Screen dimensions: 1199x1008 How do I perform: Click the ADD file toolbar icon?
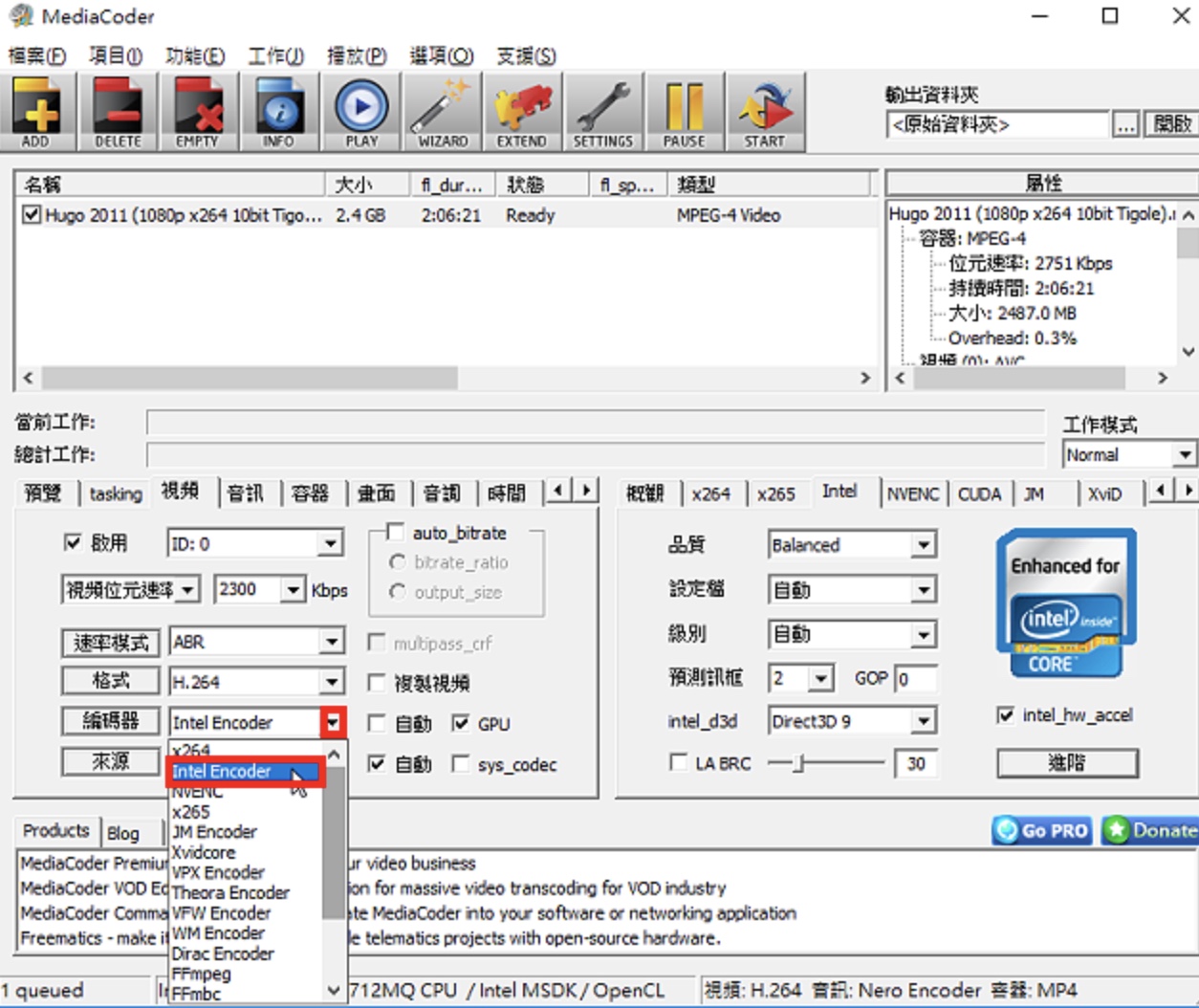(36, 112)
